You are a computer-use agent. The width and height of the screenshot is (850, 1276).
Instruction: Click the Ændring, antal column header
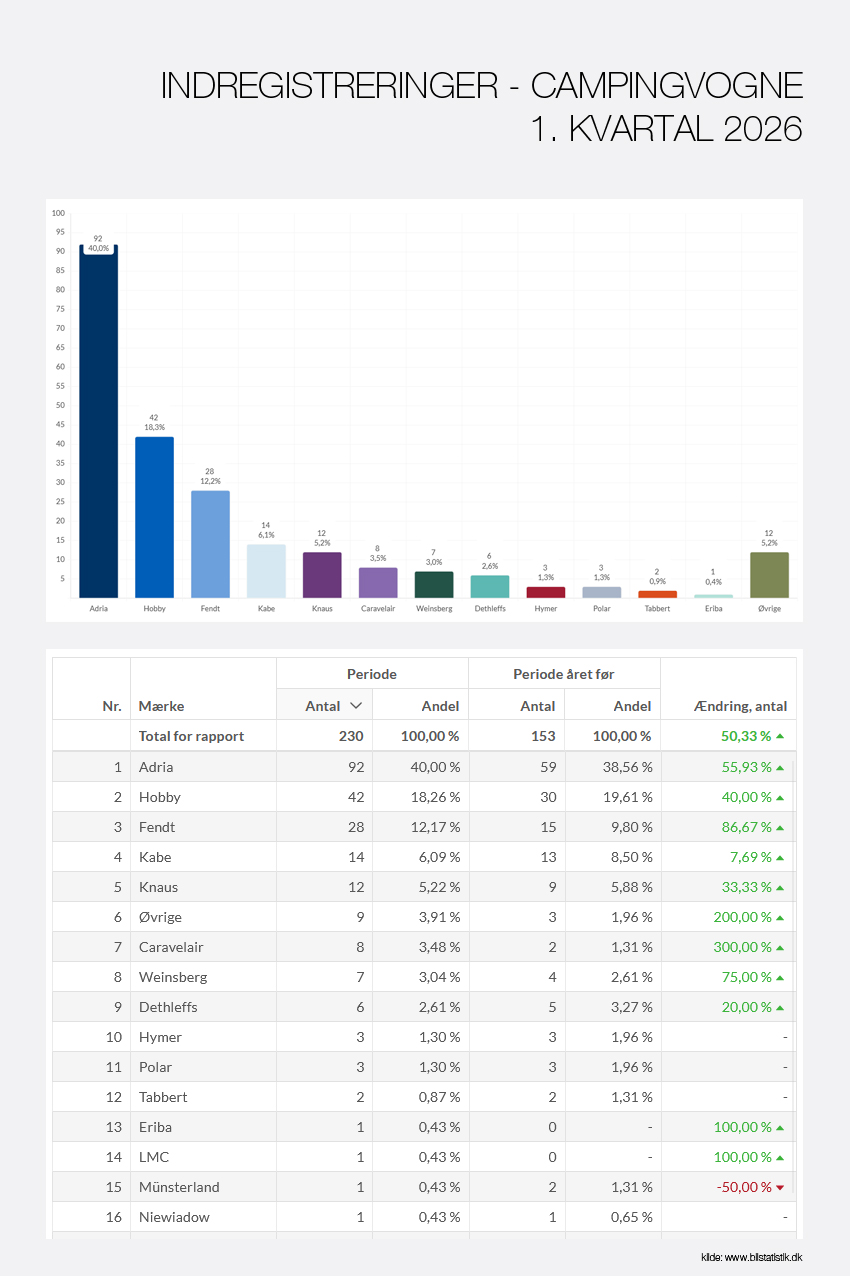[739, 706]
